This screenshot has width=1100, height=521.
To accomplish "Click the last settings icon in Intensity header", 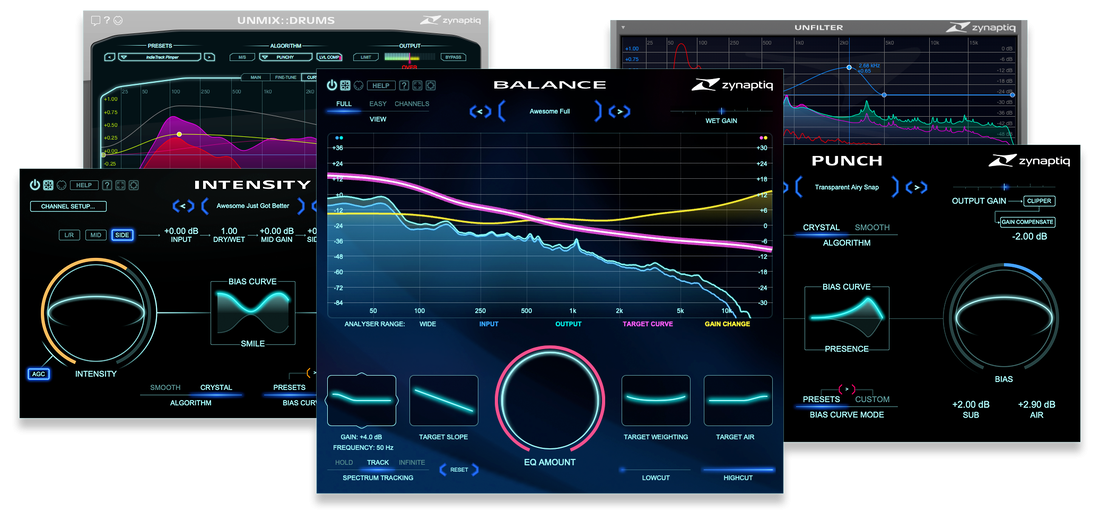I will coord(134,185).
